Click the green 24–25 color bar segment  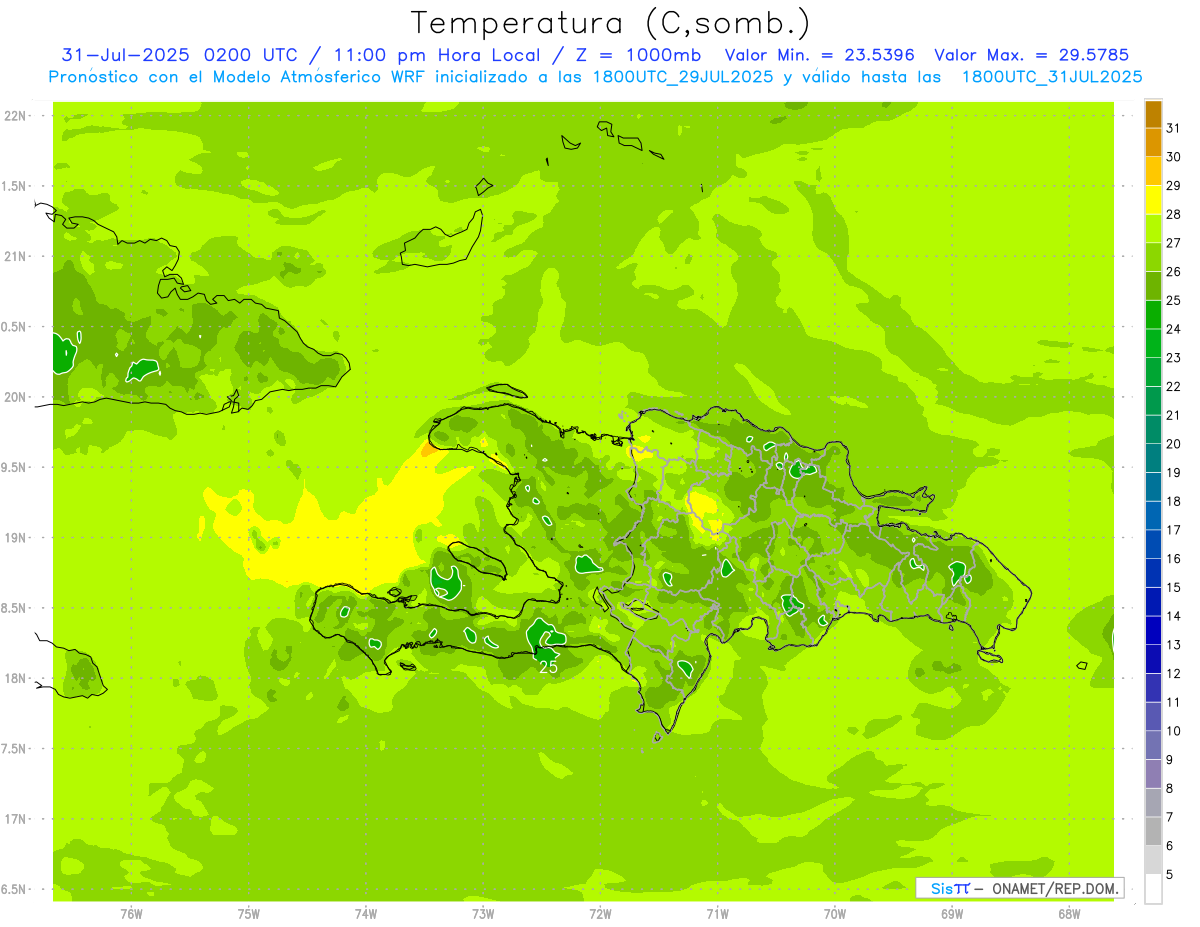(1153, 314)
